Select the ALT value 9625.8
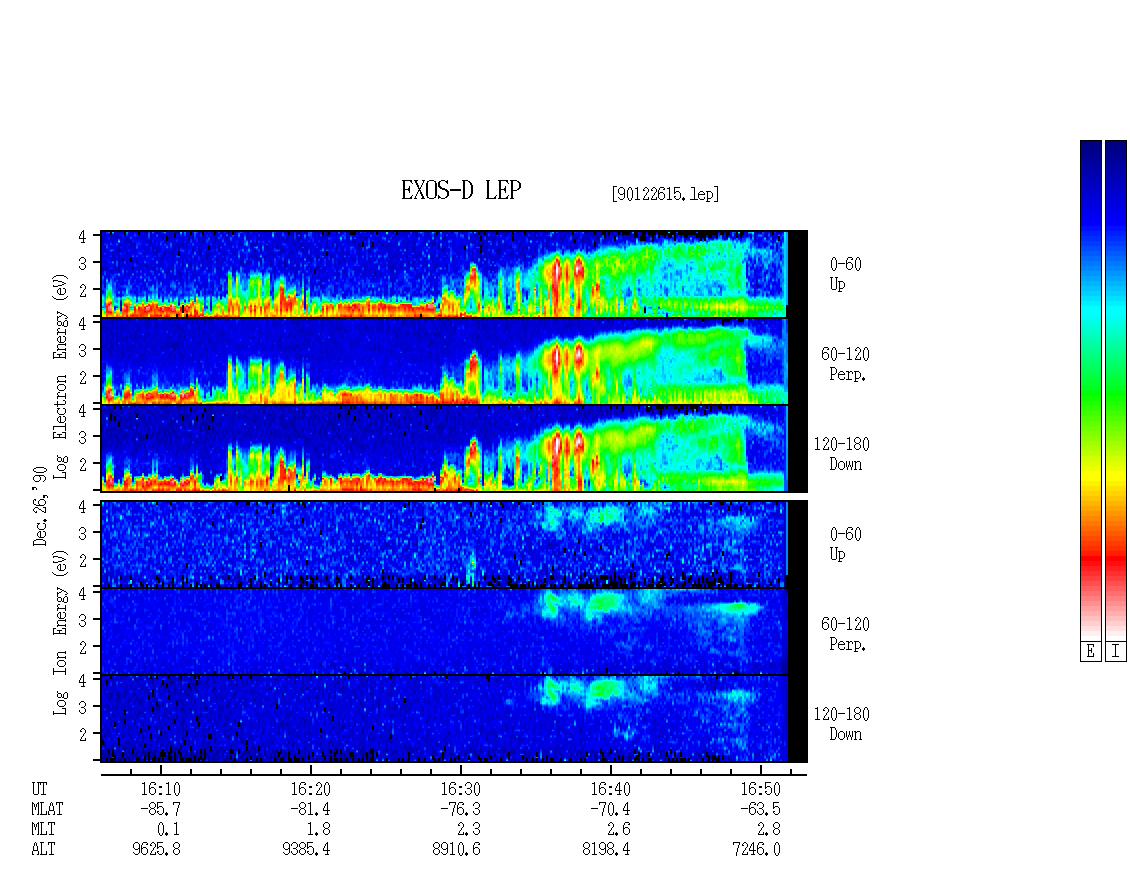The height and width of the screenshot is (875, 1130). click(x=156, y=850)
